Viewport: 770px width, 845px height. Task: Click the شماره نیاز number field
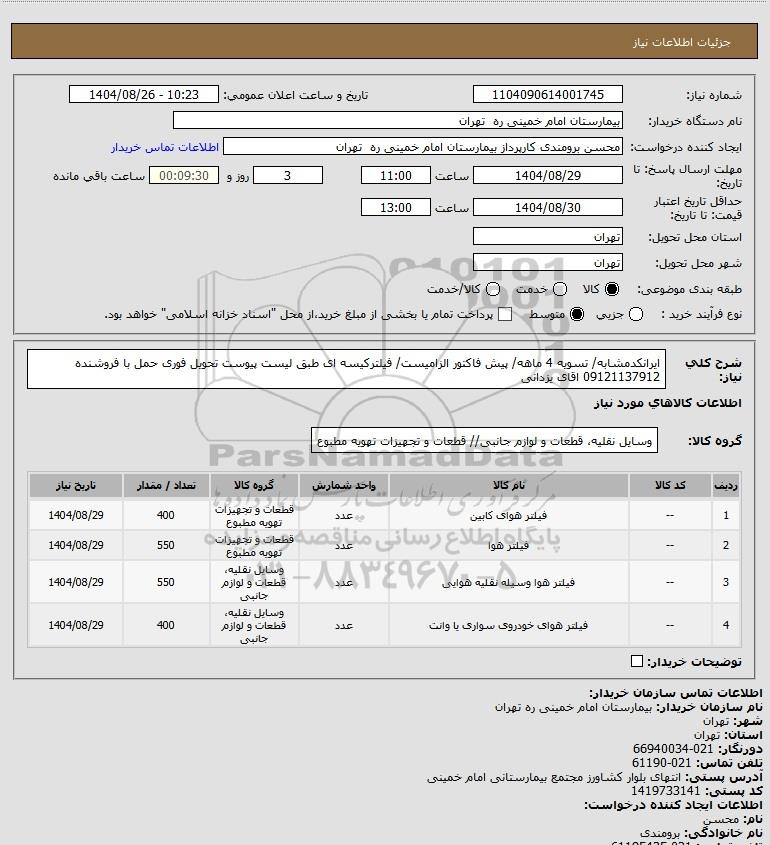[x=547, y=94]
